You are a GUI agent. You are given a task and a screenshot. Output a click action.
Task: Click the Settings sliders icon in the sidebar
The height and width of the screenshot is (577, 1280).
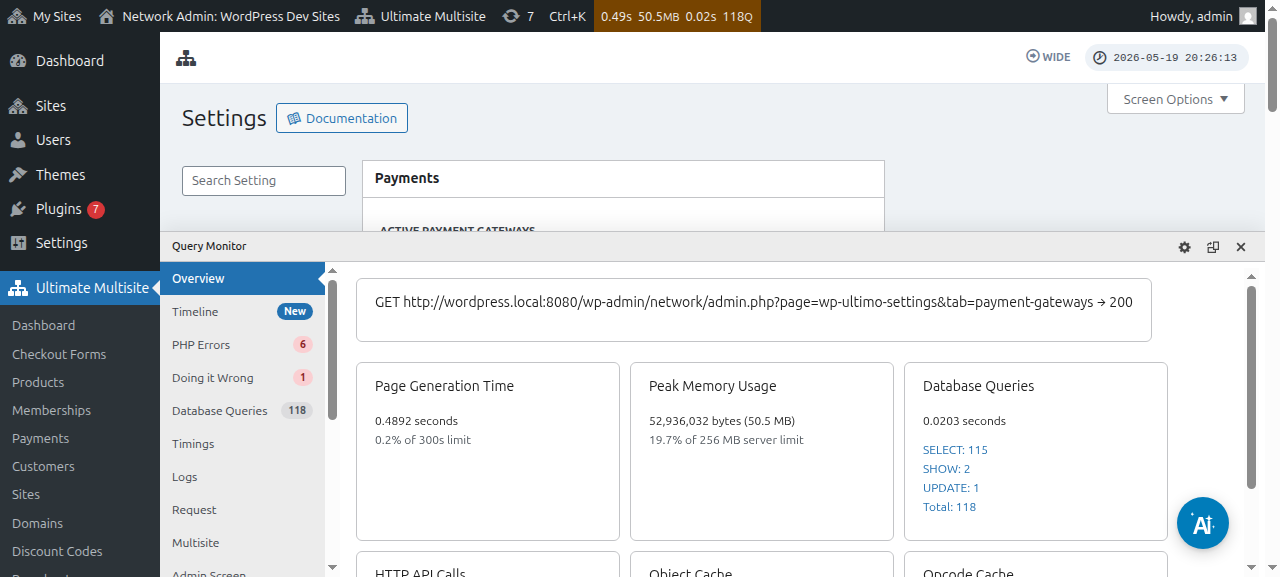pyautogui.click(x=18, y=243)
